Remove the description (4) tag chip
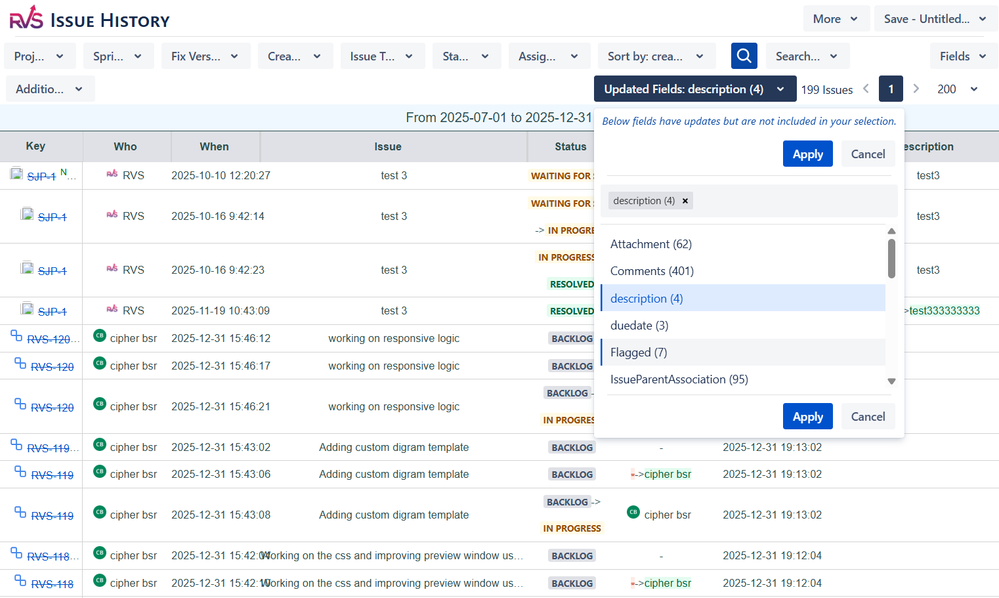 685,201
